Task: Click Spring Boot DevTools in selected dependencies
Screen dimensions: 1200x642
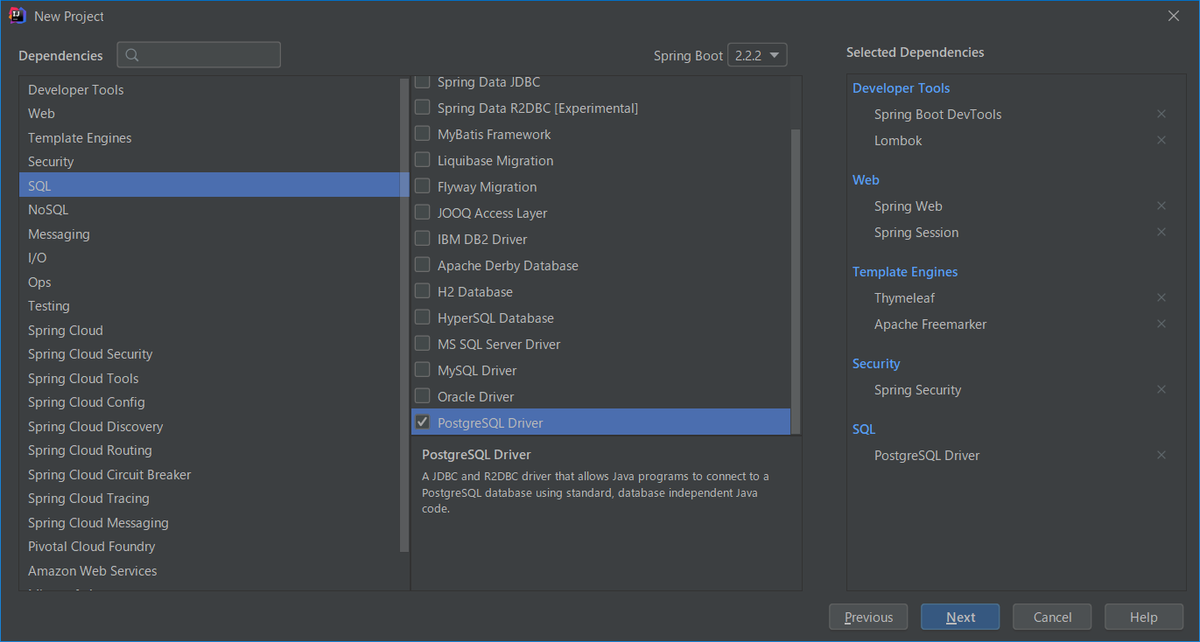Action: pyautogui.click(x=937, y=114)
